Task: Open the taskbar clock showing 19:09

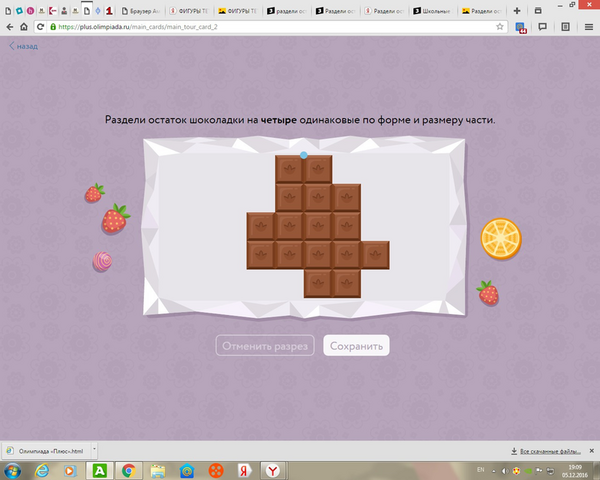Action: click(575, 471)
